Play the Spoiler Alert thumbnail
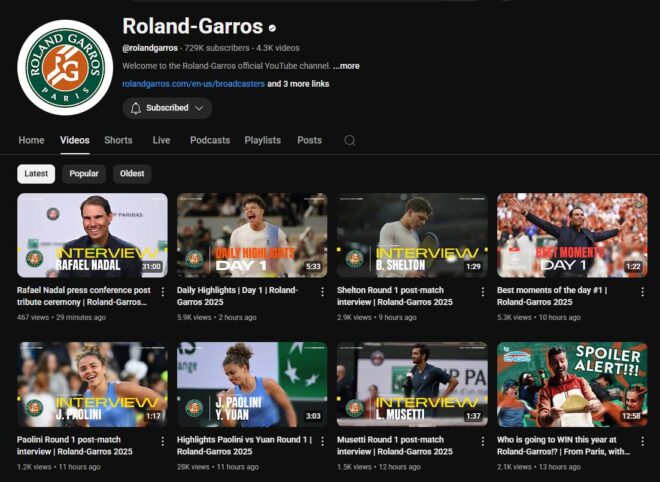 (572, 385)
